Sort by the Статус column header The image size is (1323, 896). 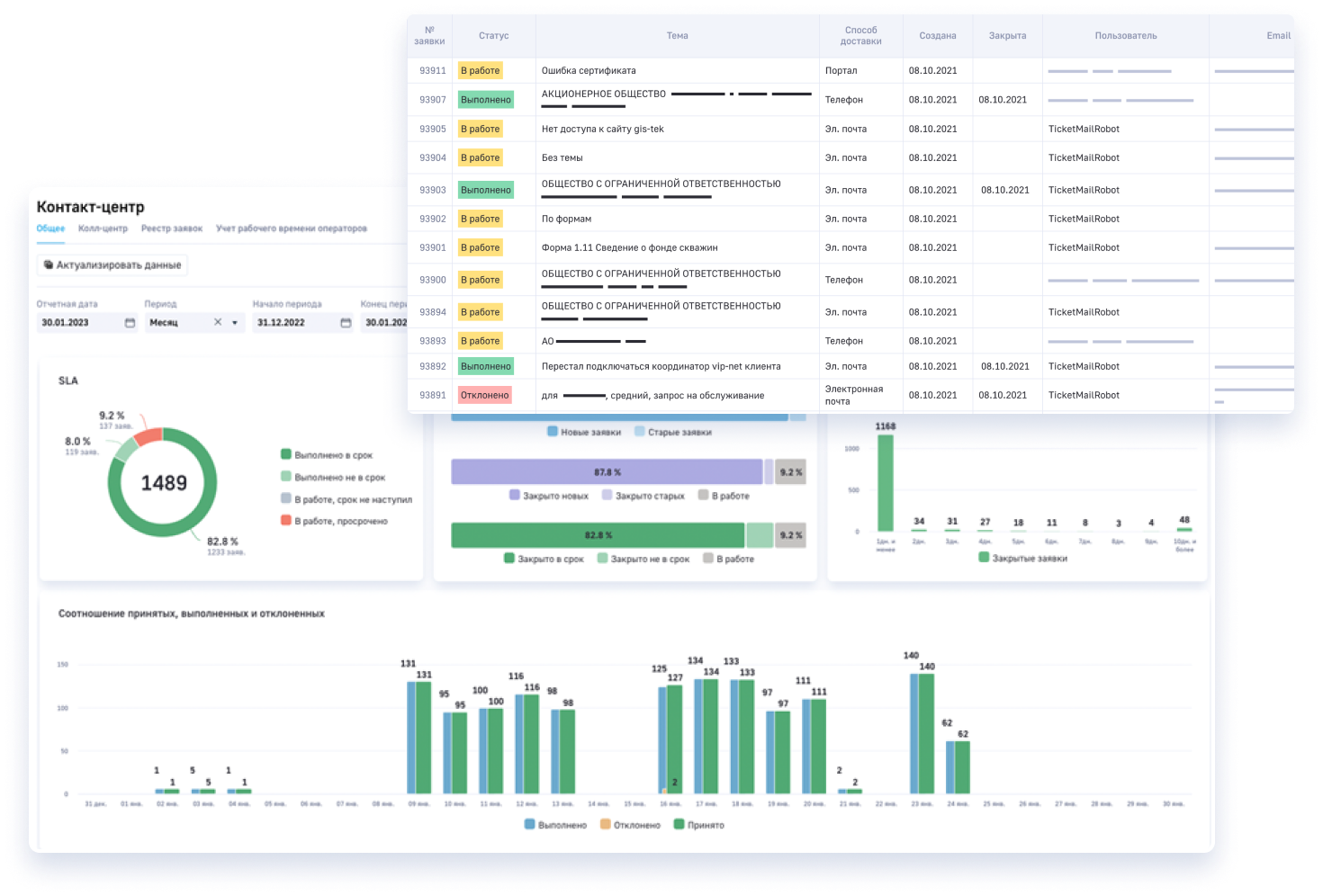[x=494, y=36]
